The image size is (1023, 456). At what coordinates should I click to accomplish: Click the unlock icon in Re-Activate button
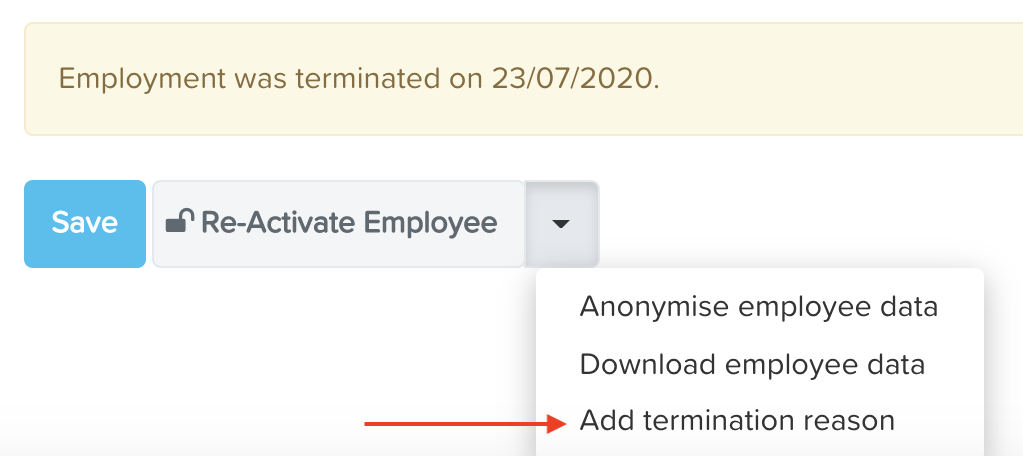coord(179,221)
